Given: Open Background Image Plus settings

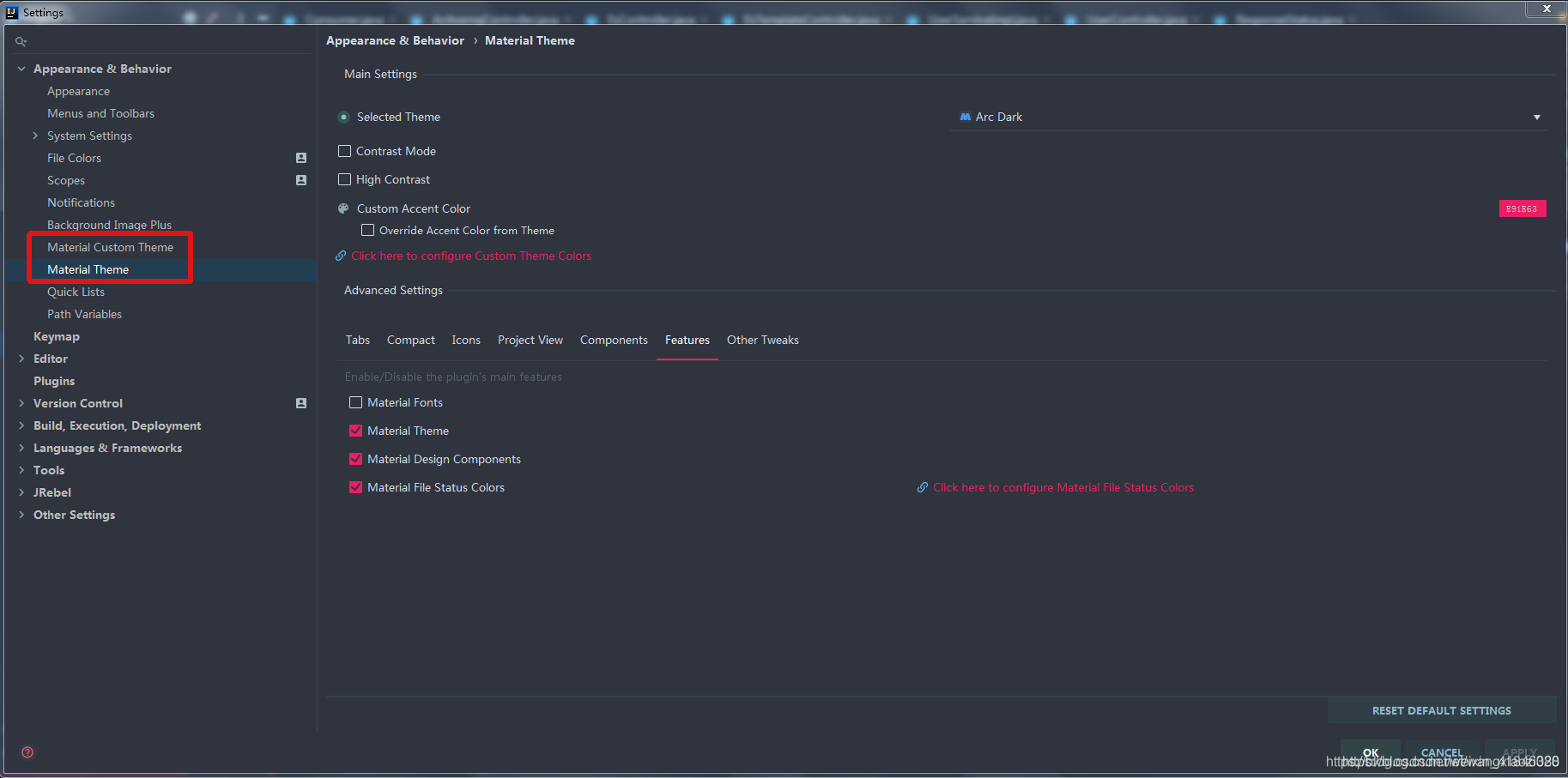Looking at the screenshot, I should click(x=109, y=225).
